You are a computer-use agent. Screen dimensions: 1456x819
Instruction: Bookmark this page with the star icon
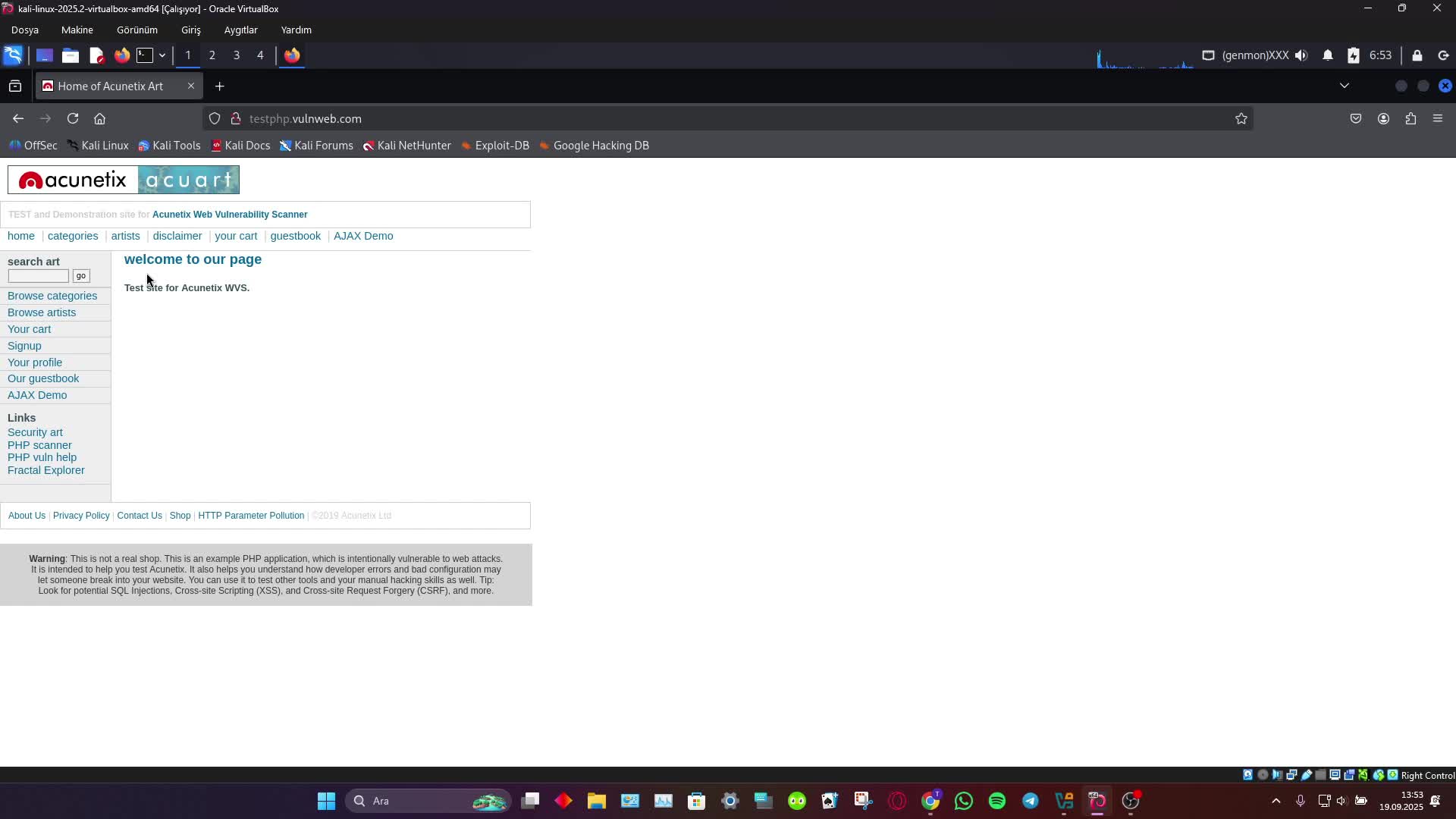(1241, 118)
